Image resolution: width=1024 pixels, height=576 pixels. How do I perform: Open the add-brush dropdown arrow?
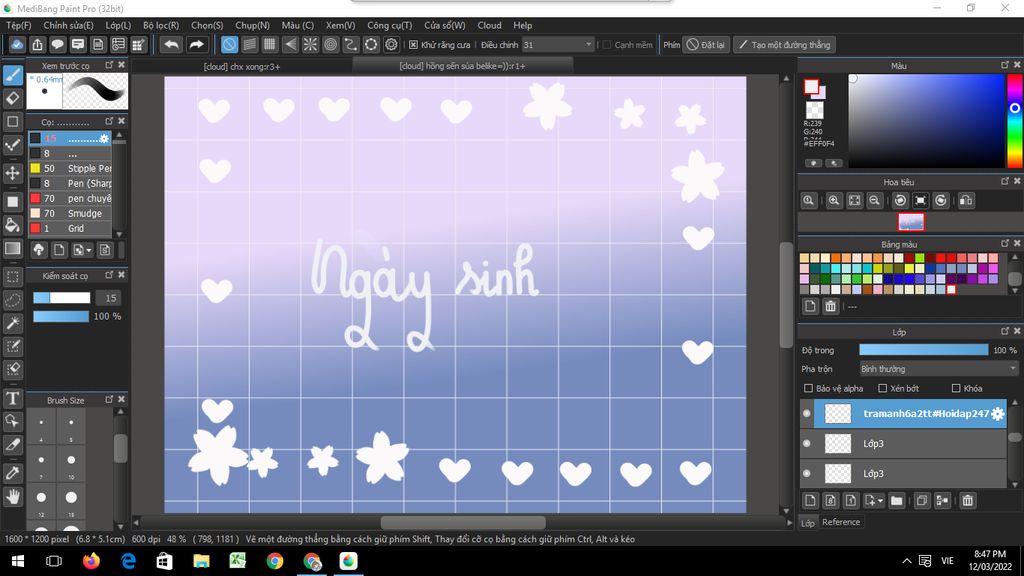[x=89, y=250]
